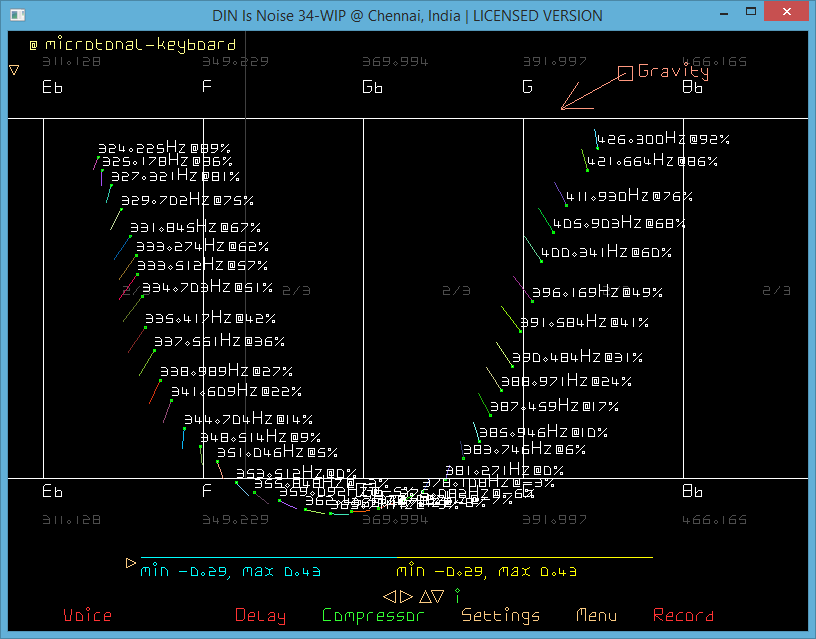Click the DIN app icon in title bar
Image resolution: width=816 pixels, height=639 pixels.
pos(13,15)
